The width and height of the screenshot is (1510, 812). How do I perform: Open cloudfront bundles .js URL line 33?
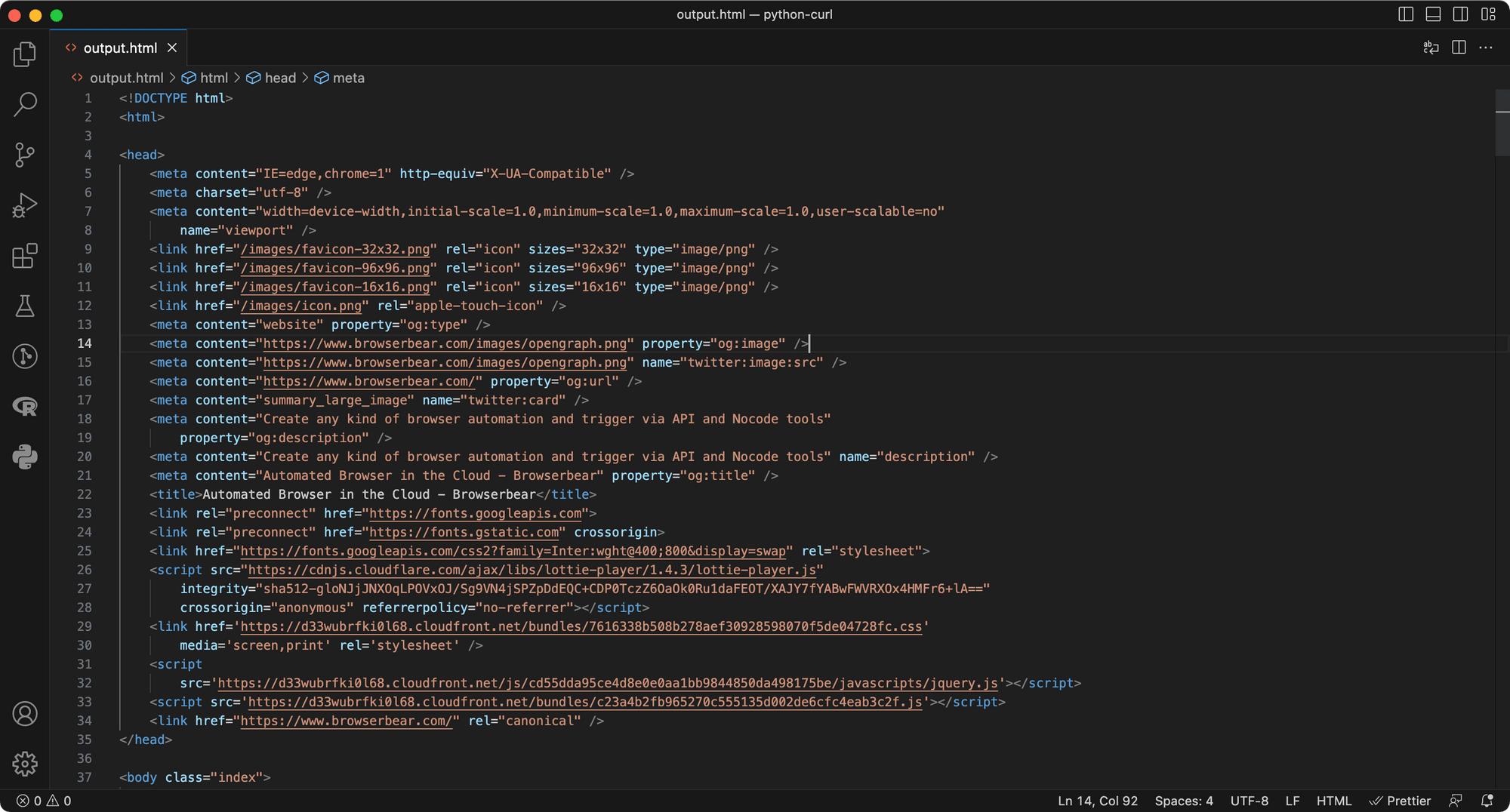pyautogui.click(x=585, y=702)
